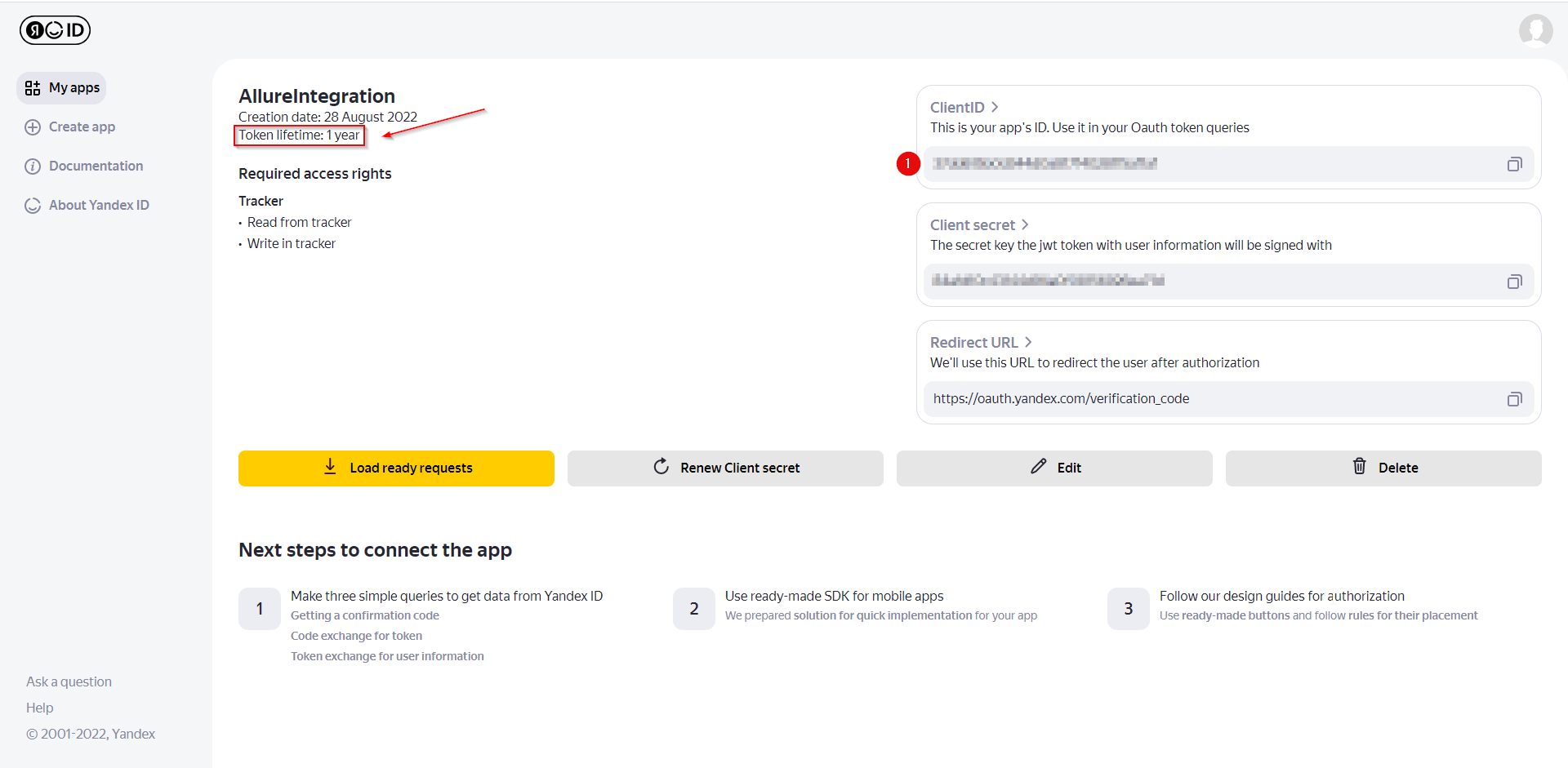Open My apps in sidebar

pos(62,88)
